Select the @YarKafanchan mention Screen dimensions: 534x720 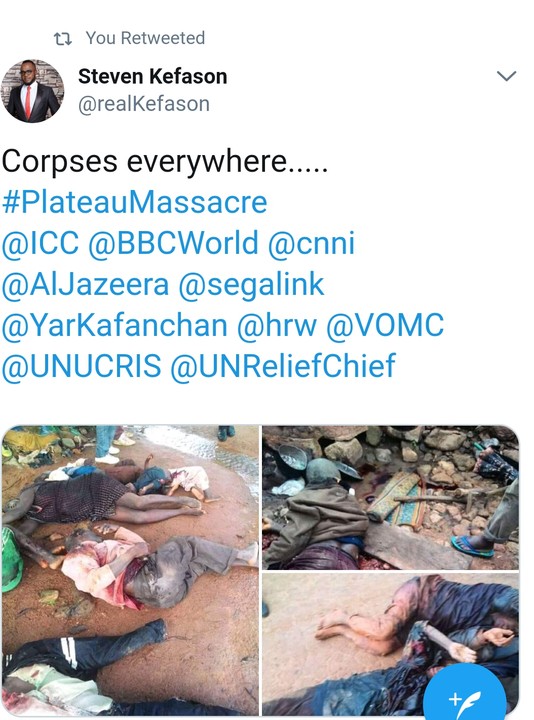115,325
